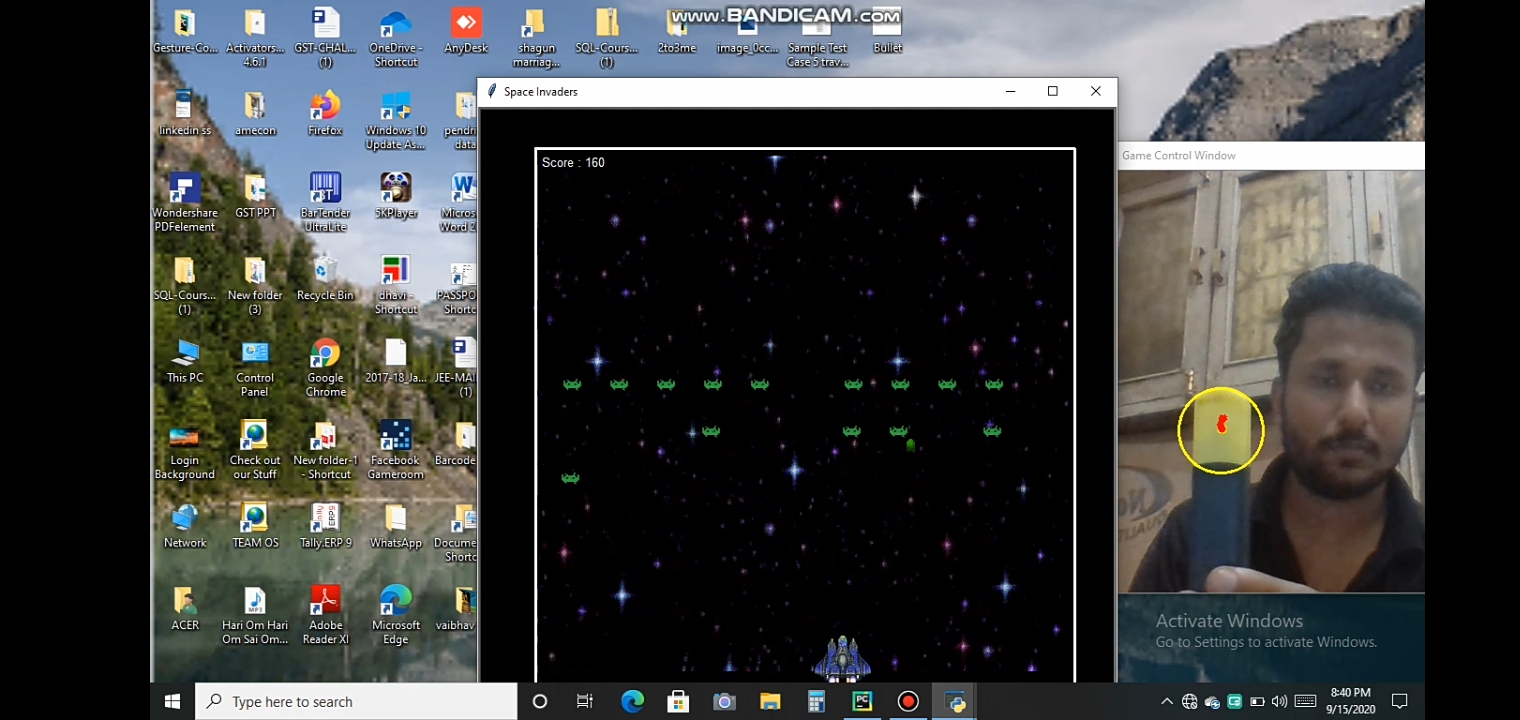Expand hidden icons in the system tray

(x=1167, y=701)
